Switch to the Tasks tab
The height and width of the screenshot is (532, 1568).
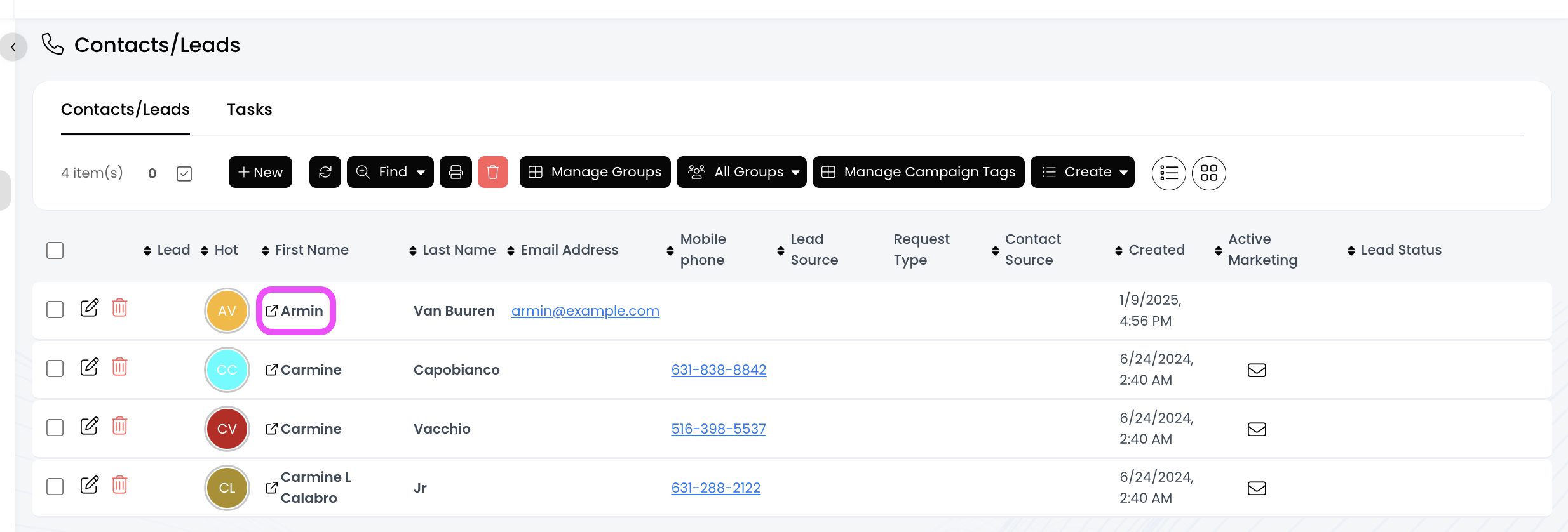[x=249, y=110]
